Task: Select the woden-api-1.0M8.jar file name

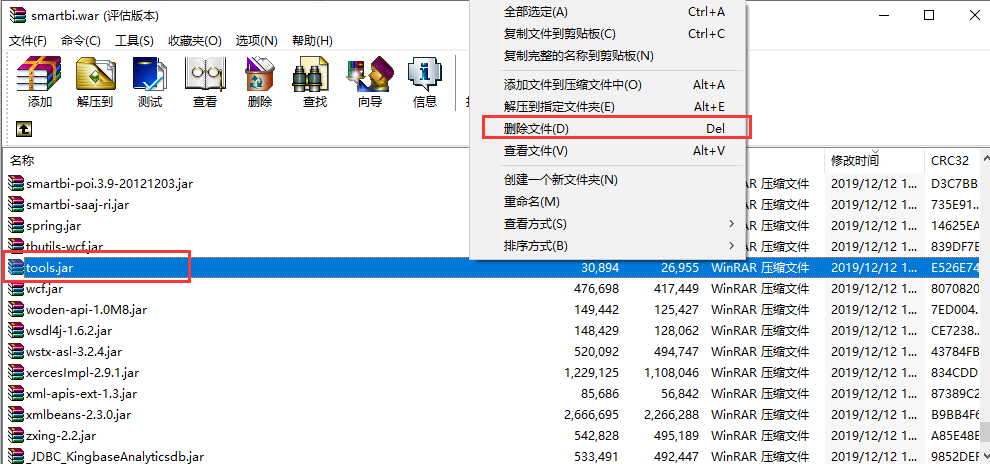Action: 86,309
